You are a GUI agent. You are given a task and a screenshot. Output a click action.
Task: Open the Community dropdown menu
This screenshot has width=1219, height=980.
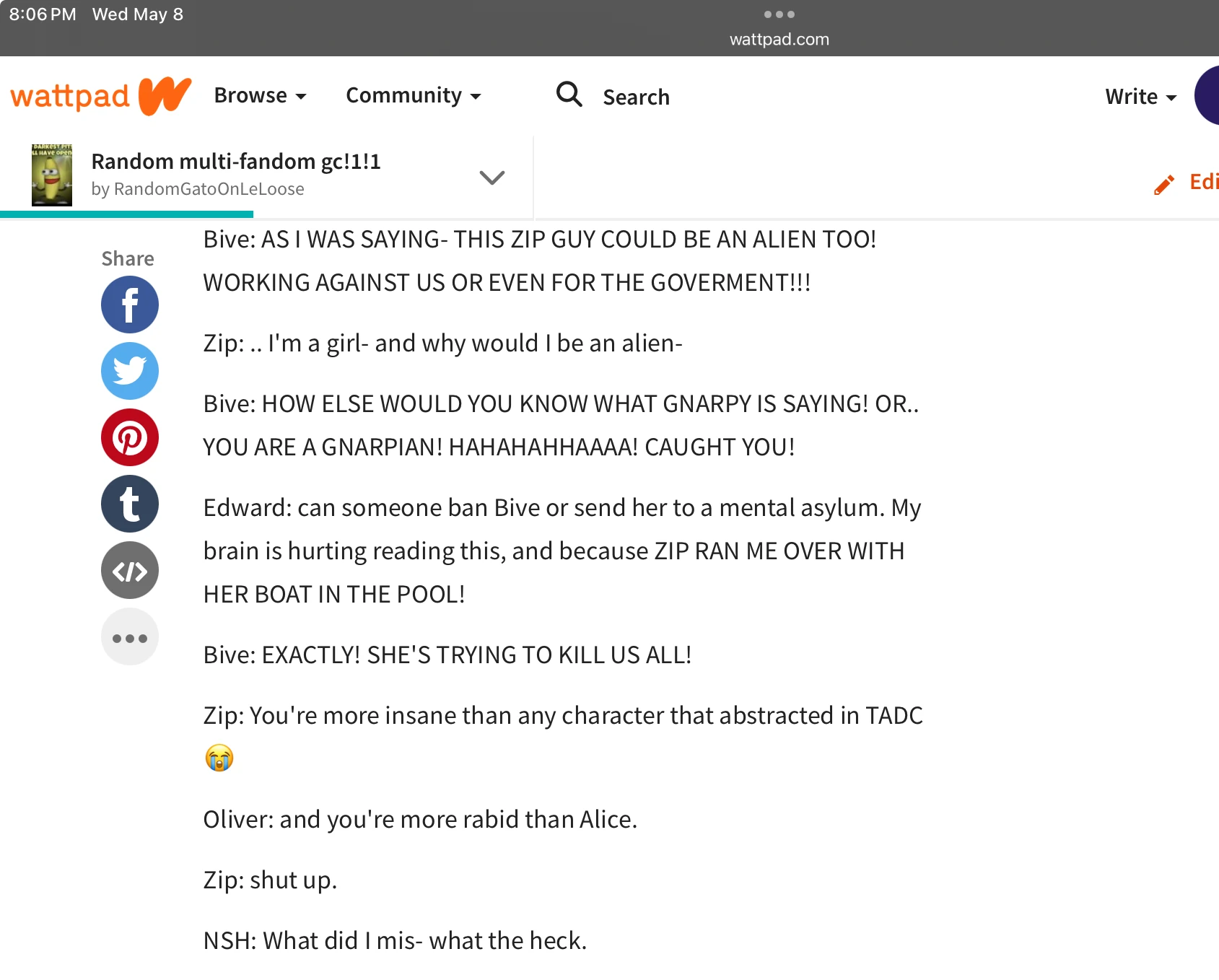[414, 95]
